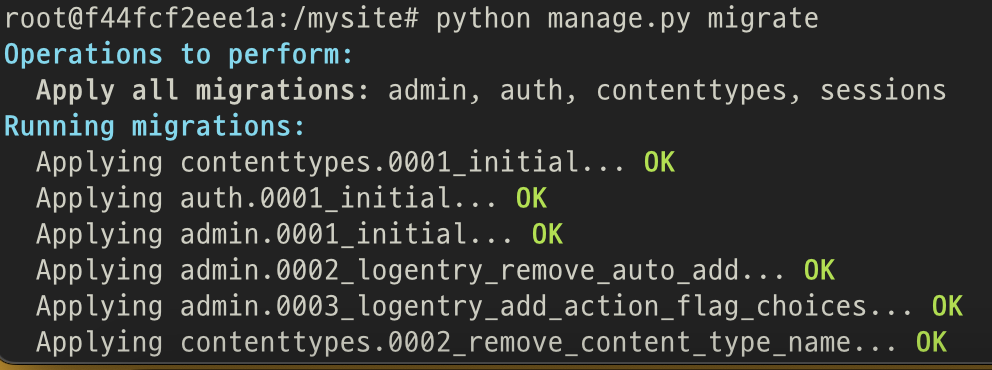Viewport: 992px width, 370px height.
Task: Click OK status after contenttypes.0001_initial
Action: (659, 163)
